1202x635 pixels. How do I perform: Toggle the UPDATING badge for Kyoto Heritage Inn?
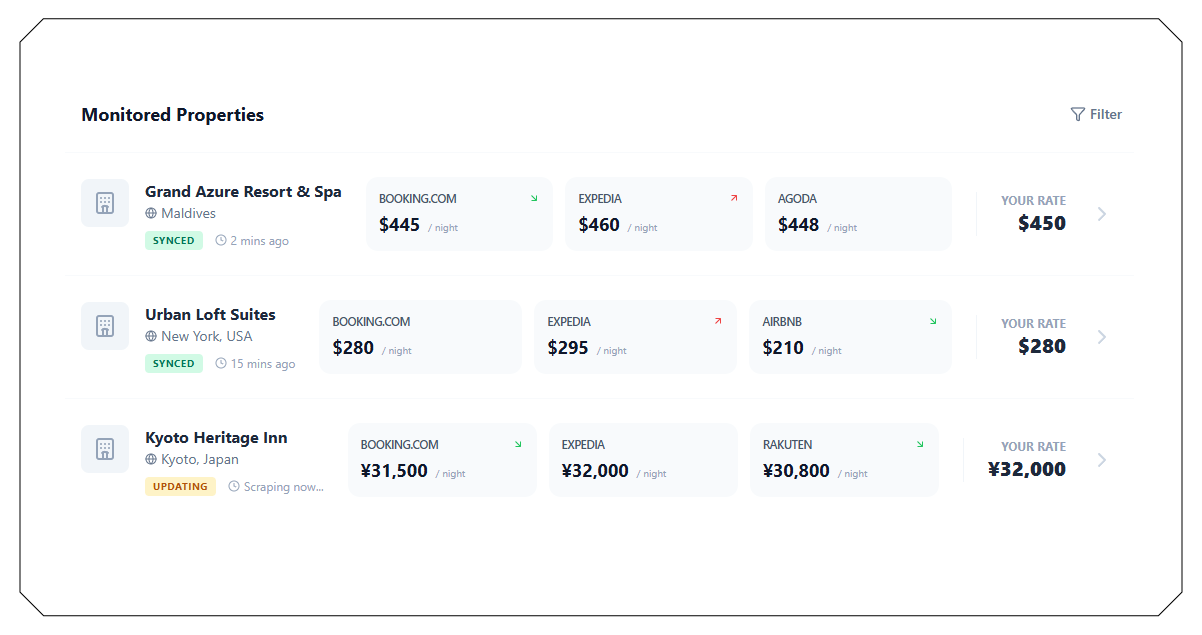pyautogui.click(x=180, y=486)
